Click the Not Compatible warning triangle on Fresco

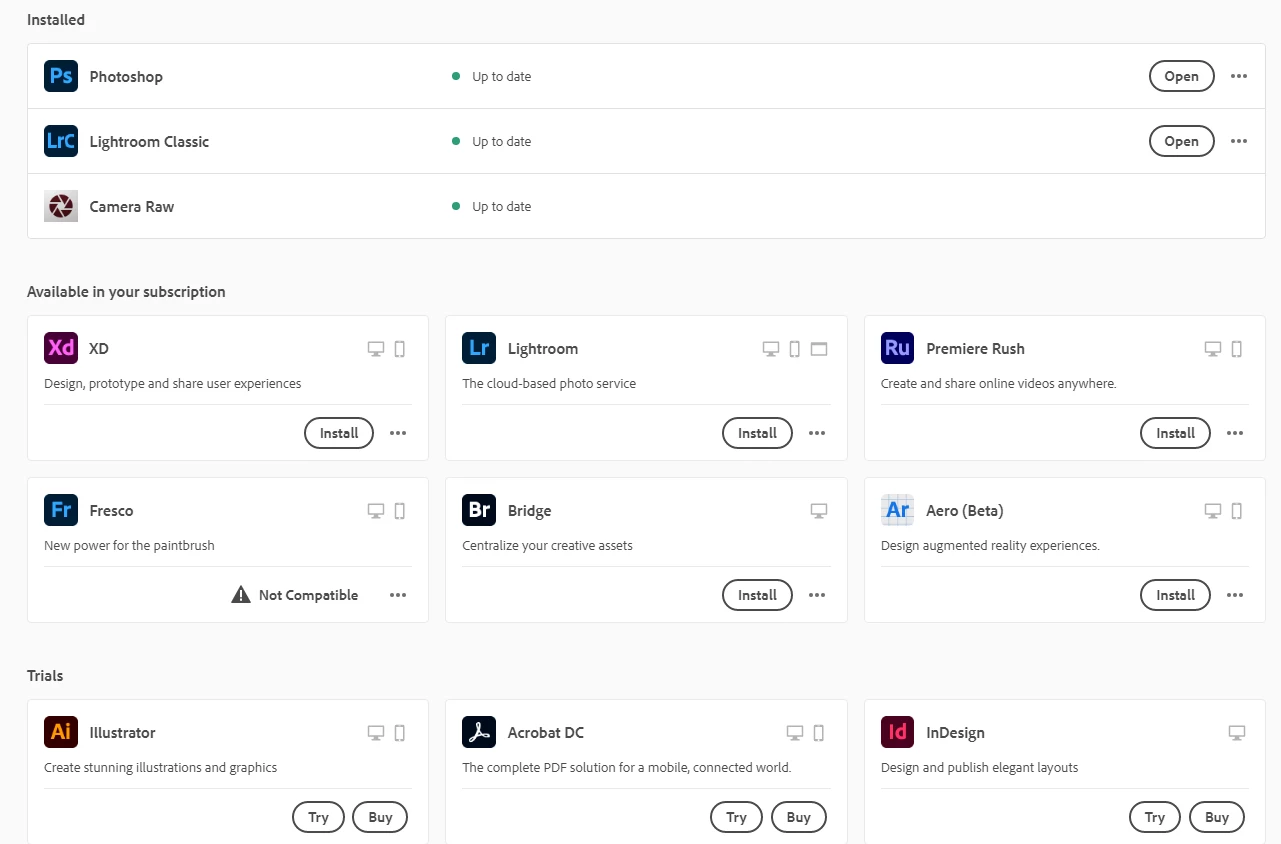[x=241, y=595]
